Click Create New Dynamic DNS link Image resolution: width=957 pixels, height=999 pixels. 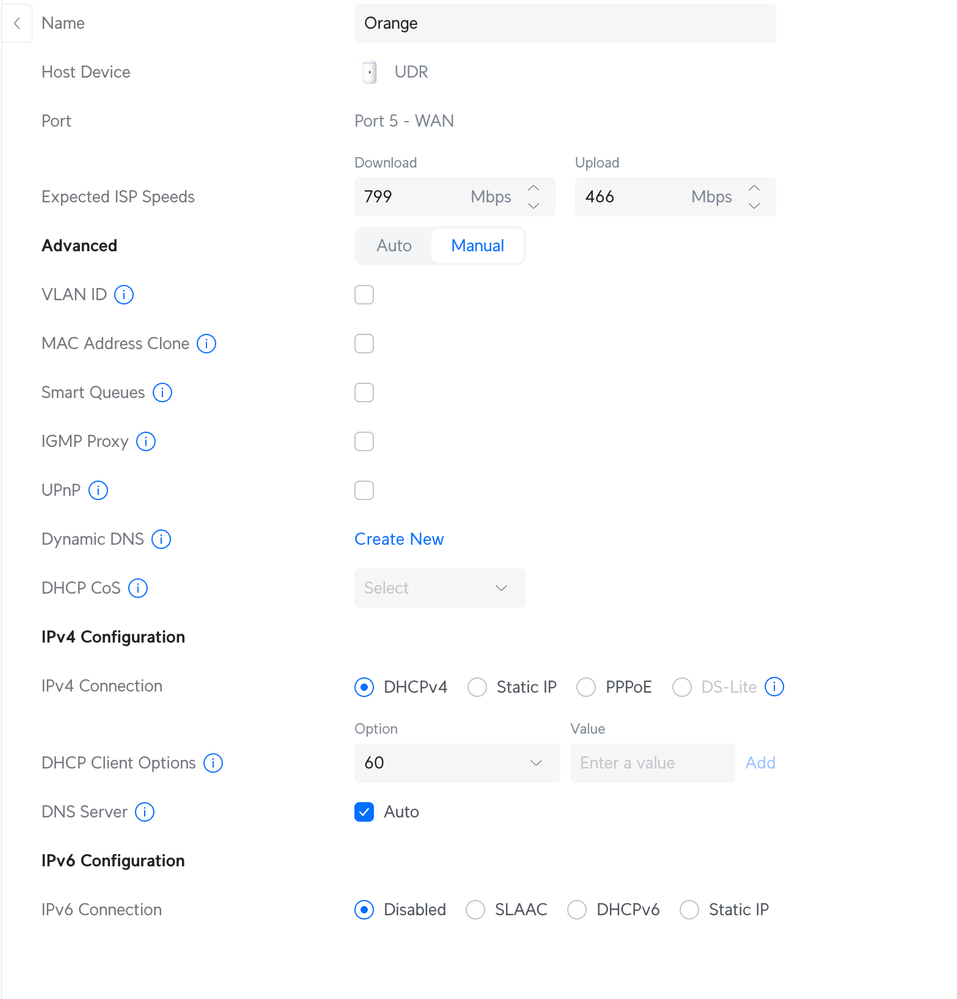point(399,540)
